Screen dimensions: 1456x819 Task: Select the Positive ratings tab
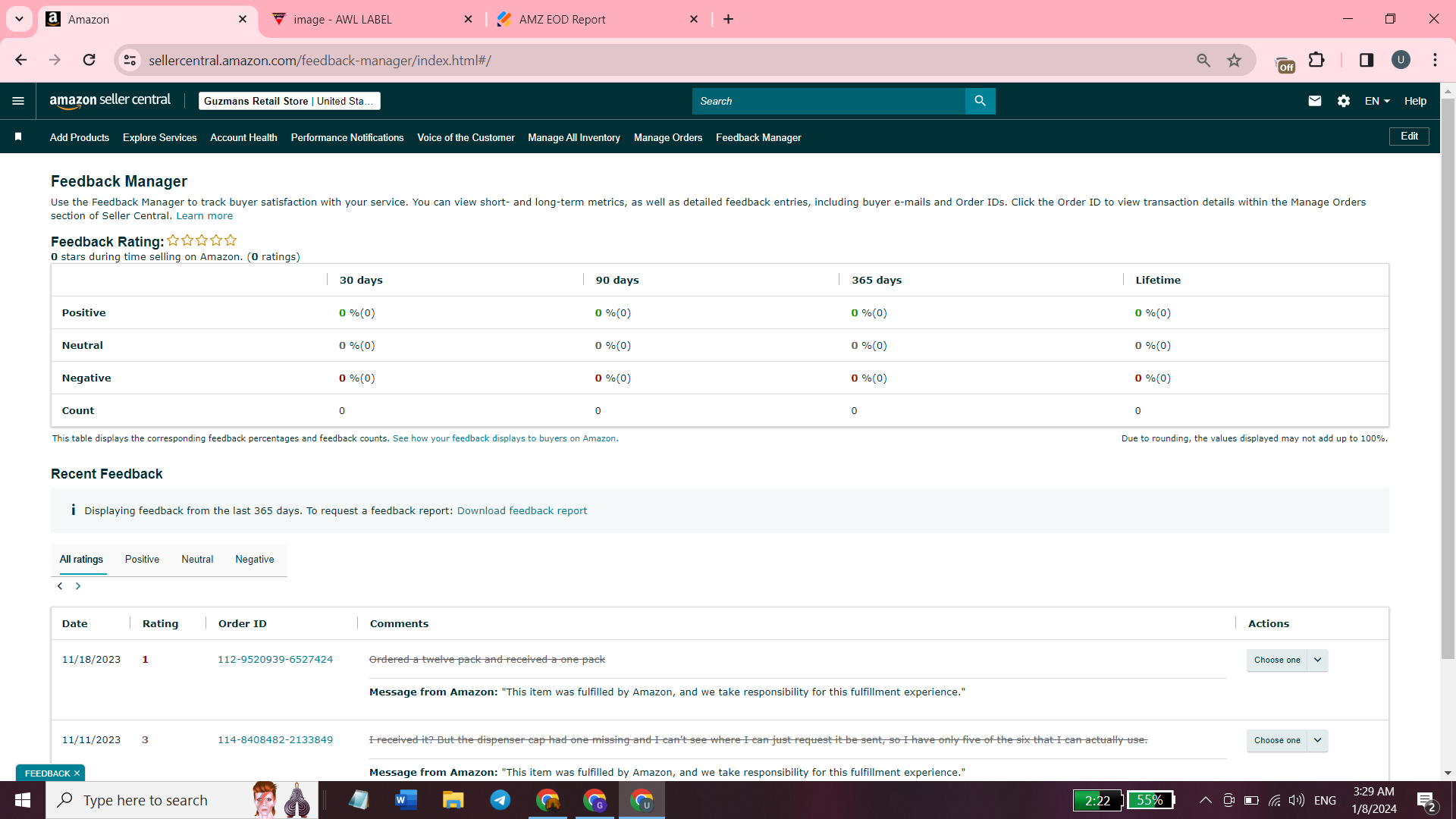tap(142, 559)
